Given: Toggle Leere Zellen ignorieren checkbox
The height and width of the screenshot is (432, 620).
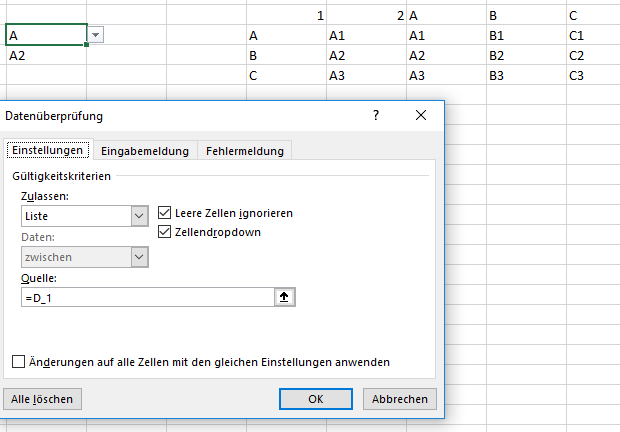Looking at the screenshot, I should (166, 213).
